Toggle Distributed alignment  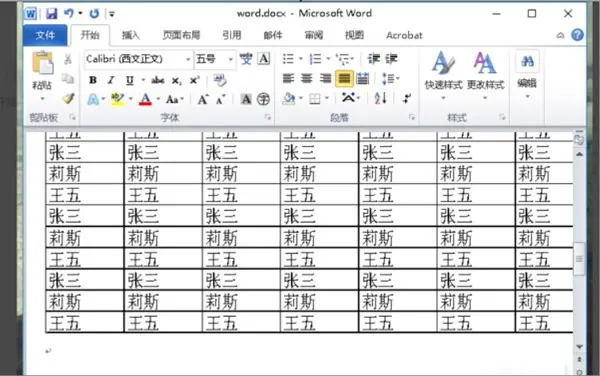pyautogui.click(x=362, y=79)
